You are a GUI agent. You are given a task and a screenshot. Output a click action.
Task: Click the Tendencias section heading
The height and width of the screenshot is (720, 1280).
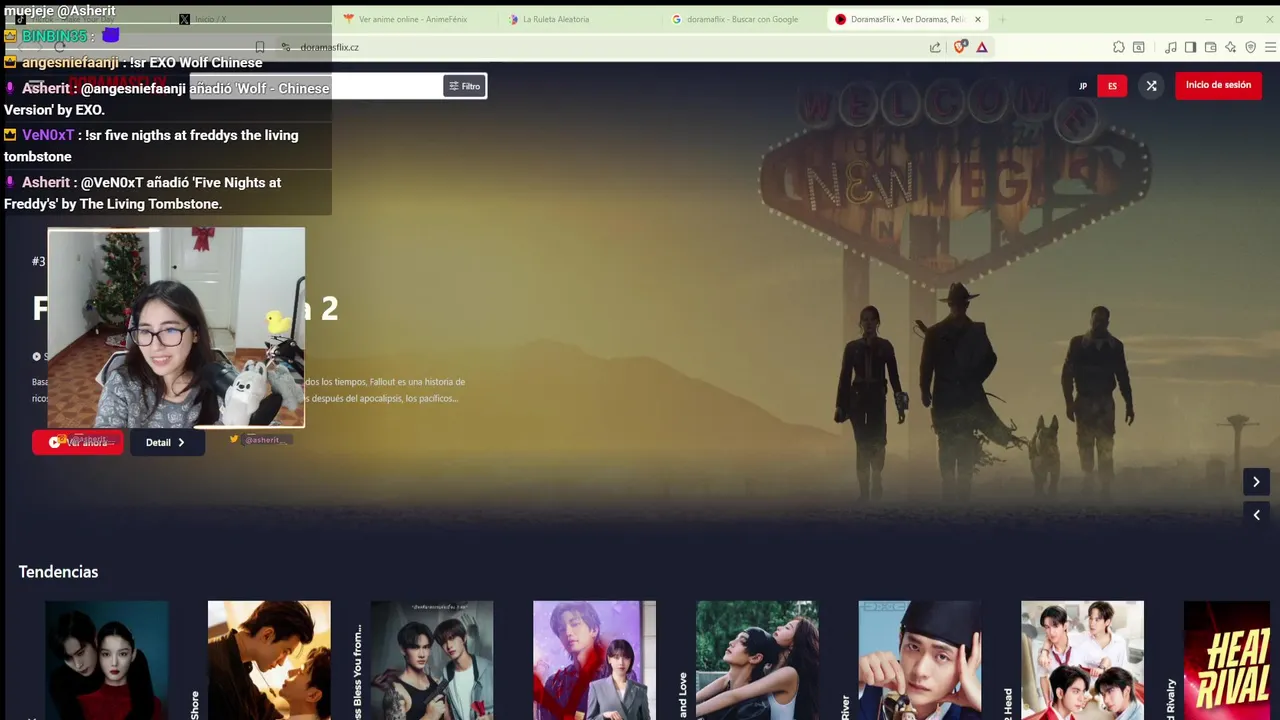point(58,572)
